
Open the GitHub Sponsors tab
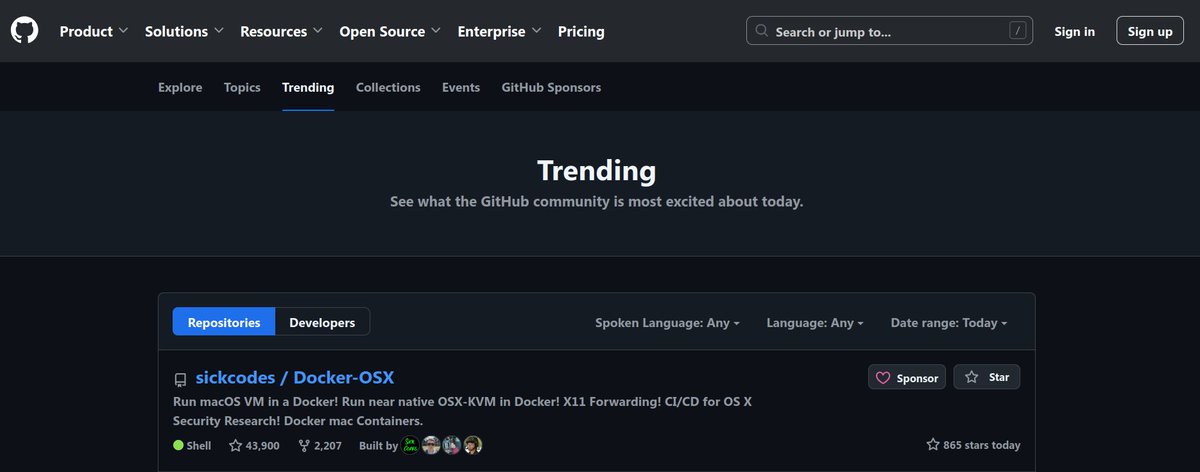[x=551, y=88]
